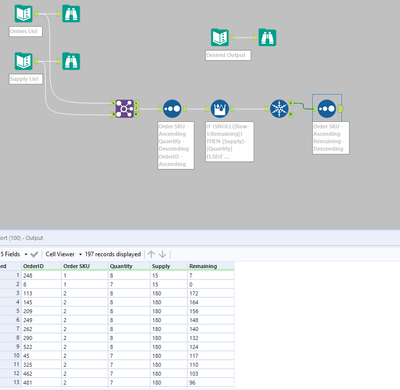Click the checkmark icon next to Fields
Image resolution: width=400 pixels, height=390 pixels.
tap(34, 254)
